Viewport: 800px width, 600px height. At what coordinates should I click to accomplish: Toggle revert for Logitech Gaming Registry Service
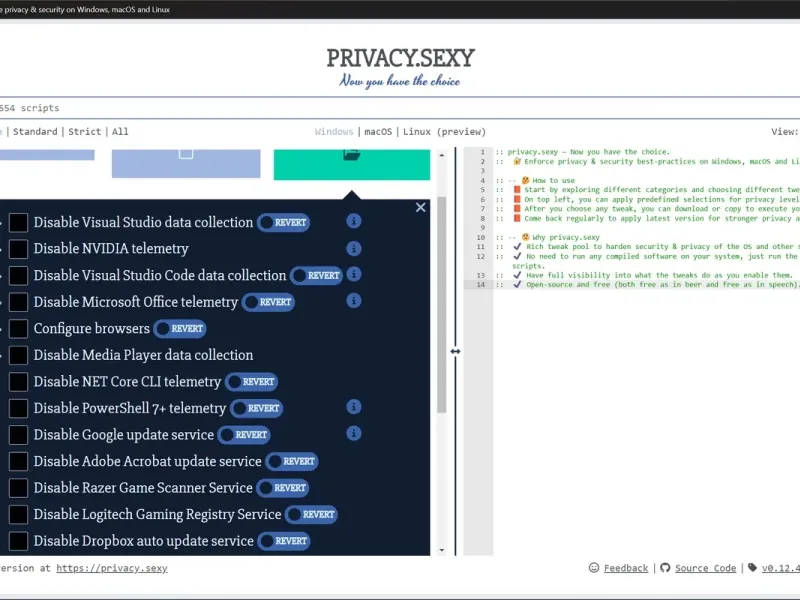(x=312, y=514)
